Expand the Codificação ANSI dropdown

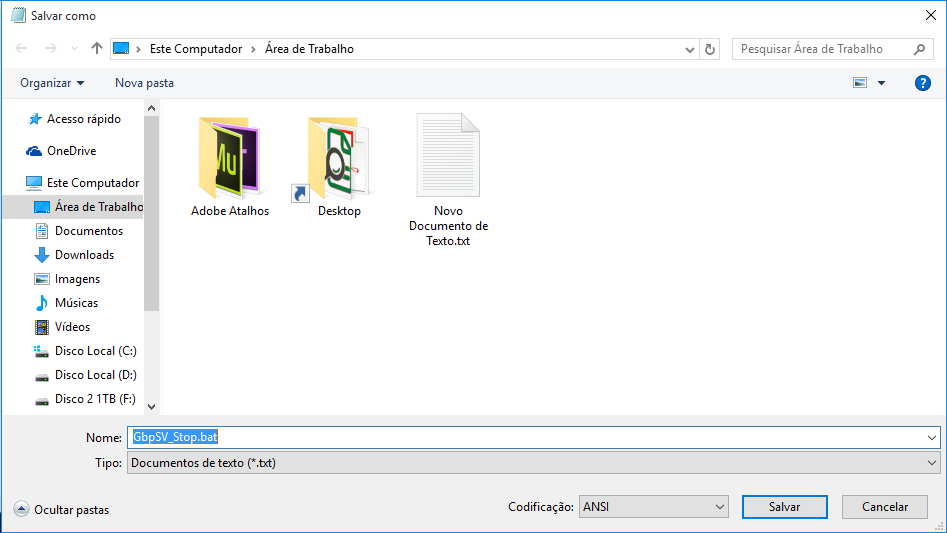[720, 507]
